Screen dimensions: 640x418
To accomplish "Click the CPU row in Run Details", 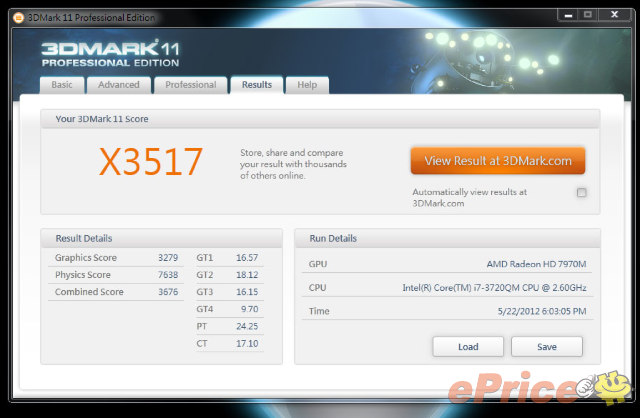I will [x=447, y=288].
